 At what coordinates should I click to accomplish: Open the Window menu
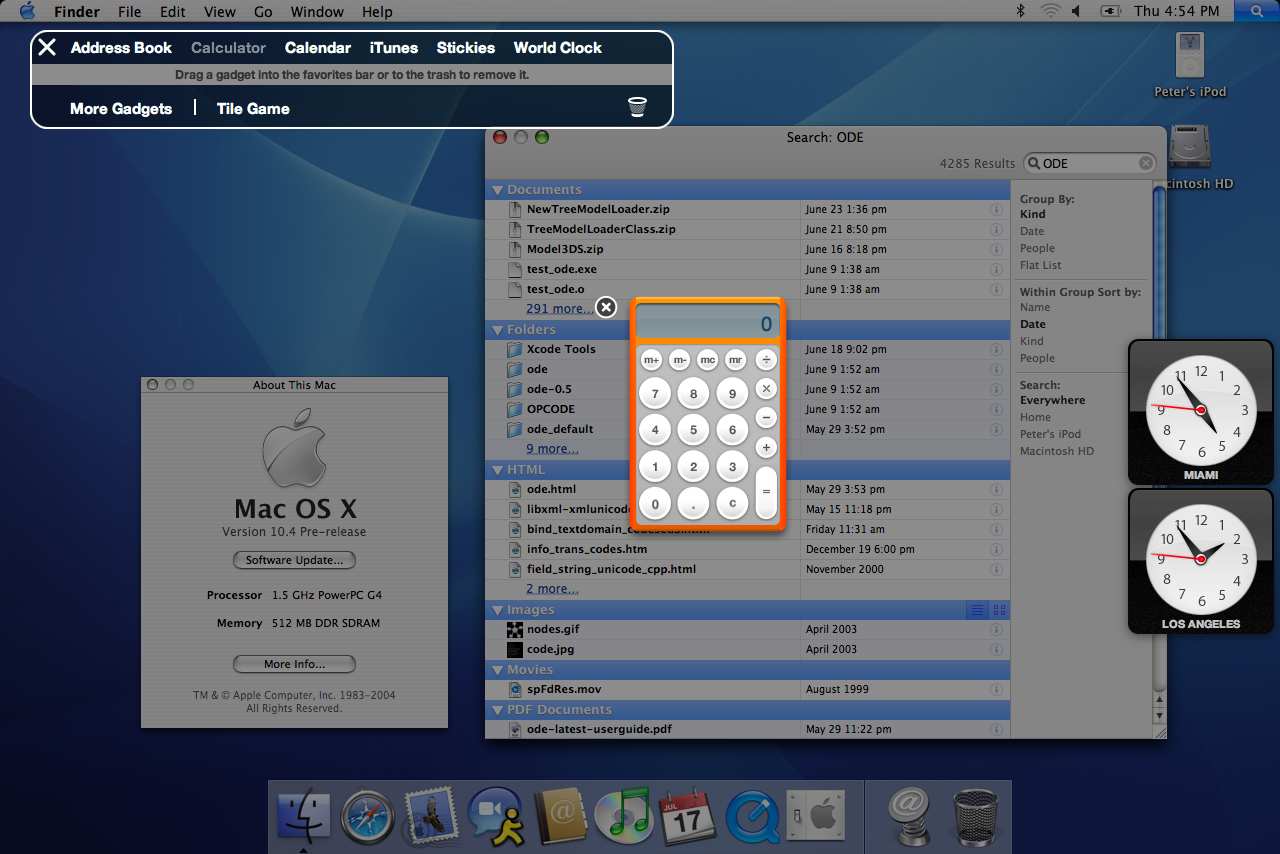pyautogui.click(x=316, y=11)
